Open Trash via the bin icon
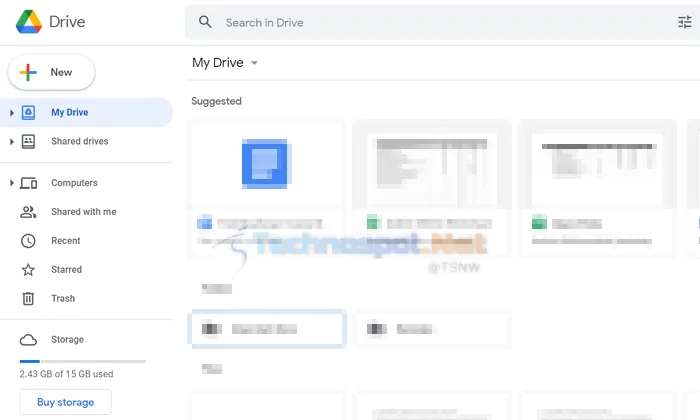Viewport: 700px width, 420px height. (x=28, y=299)
